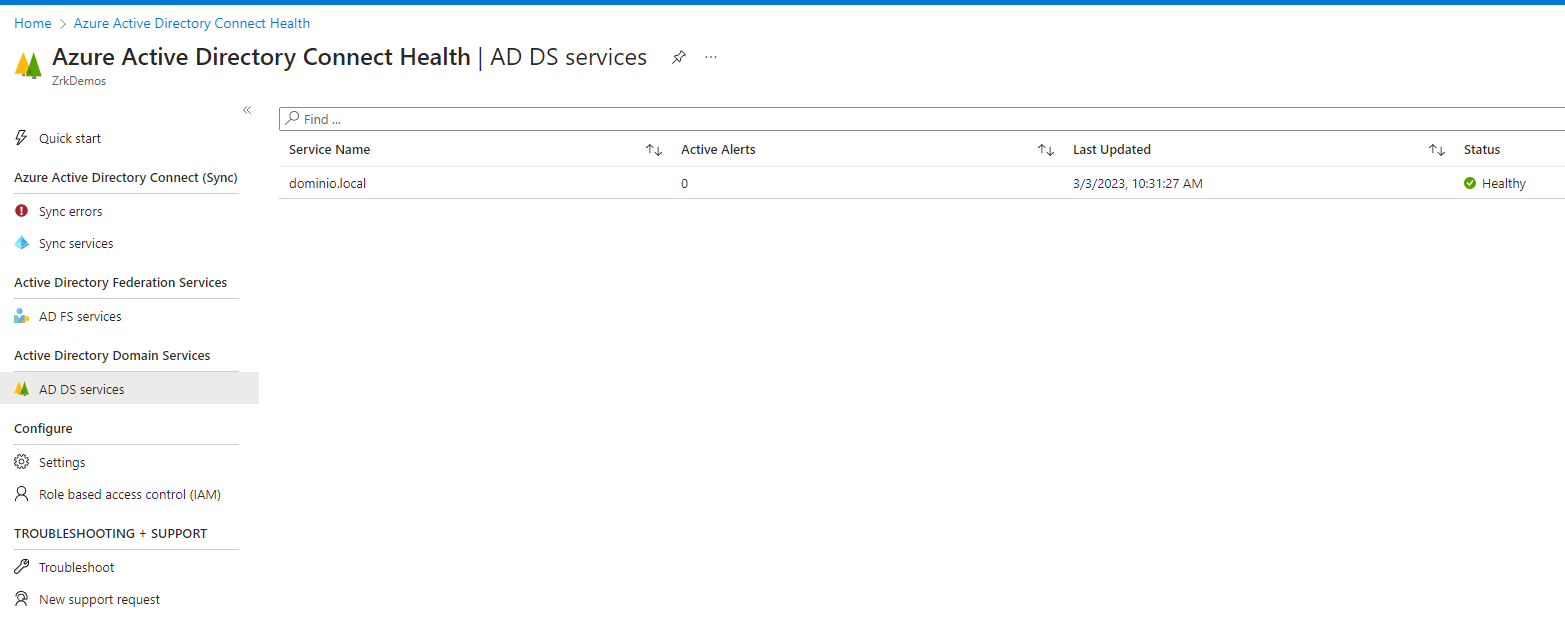Screen dimensions: 1565x630
Task: Click the red Sync errors icon
Action: (x=22, y=211)
